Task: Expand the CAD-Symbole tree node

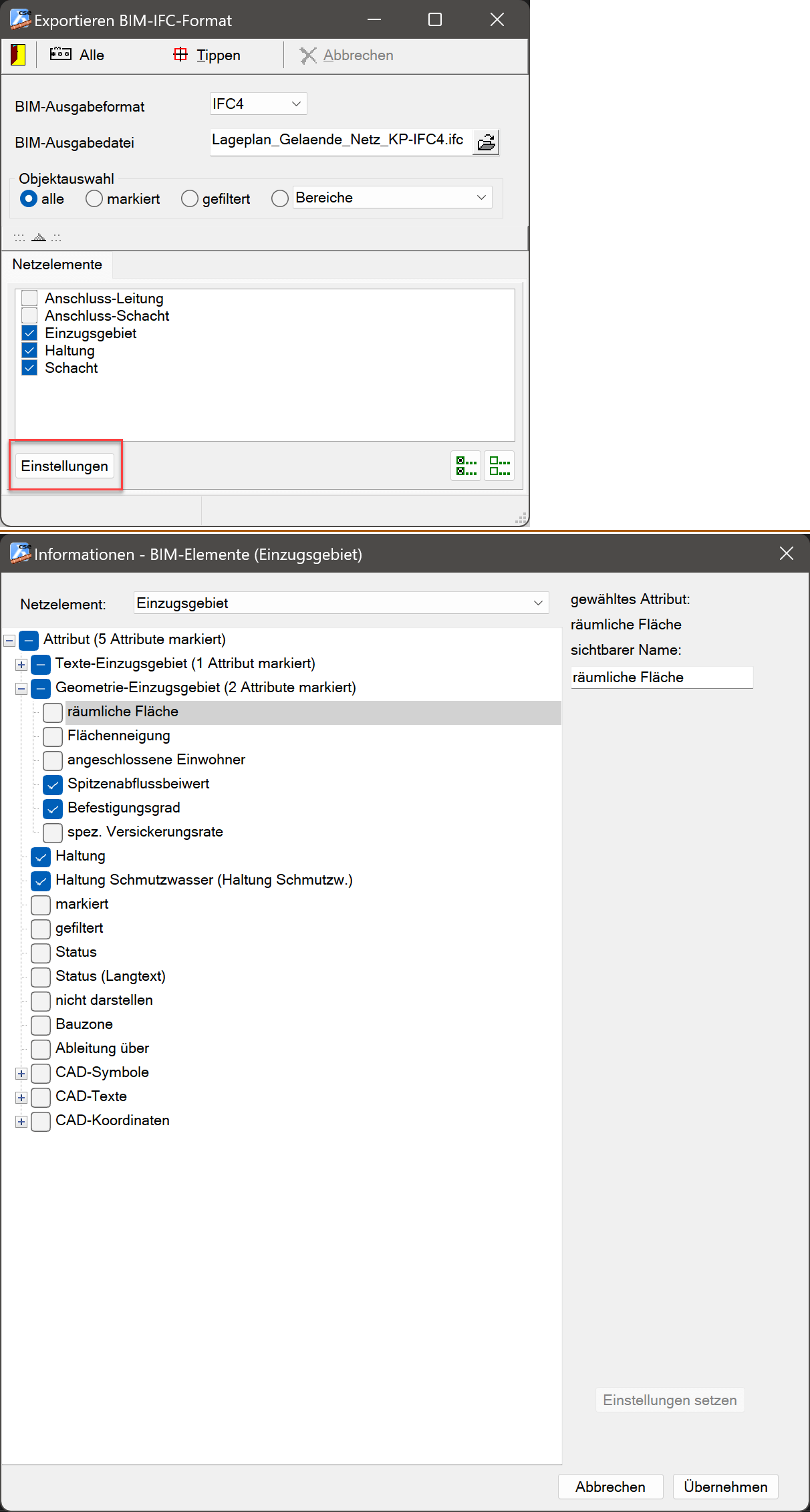Action: (x=21, y=1074)
